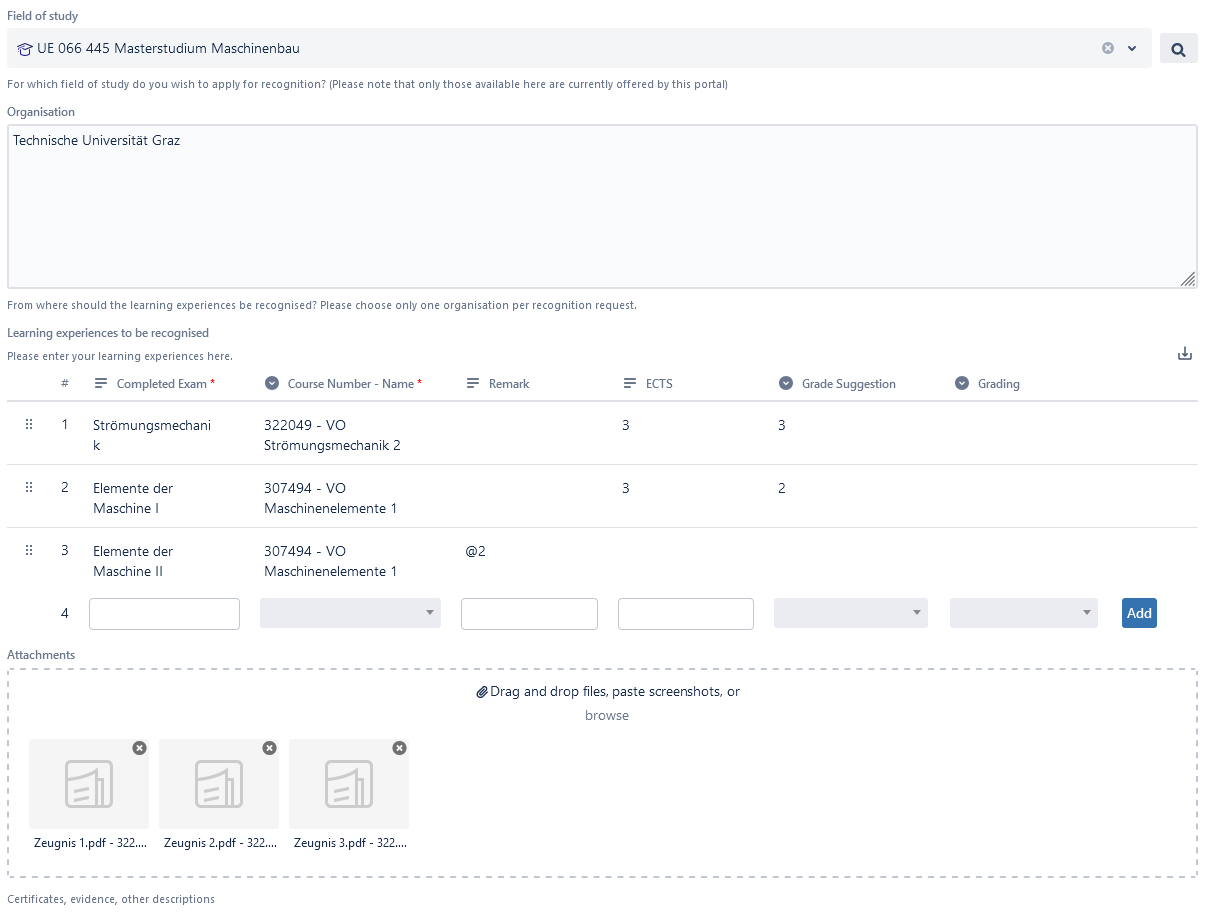Expand the field of study dropdown
The image size is (1209, 915).
(x=1132, y=48)
